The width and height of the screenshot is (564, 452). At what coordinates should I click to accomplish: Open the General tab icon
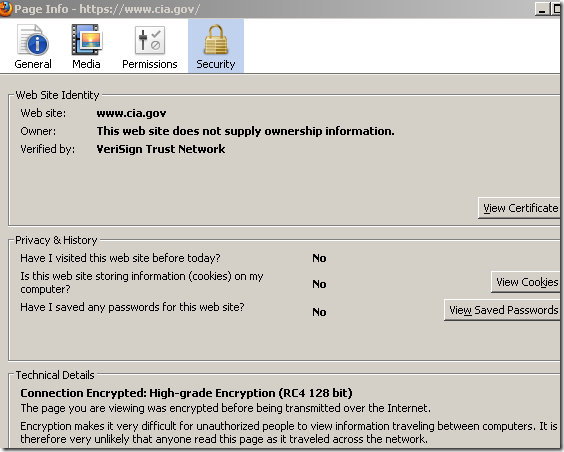[x=33, y=40]
